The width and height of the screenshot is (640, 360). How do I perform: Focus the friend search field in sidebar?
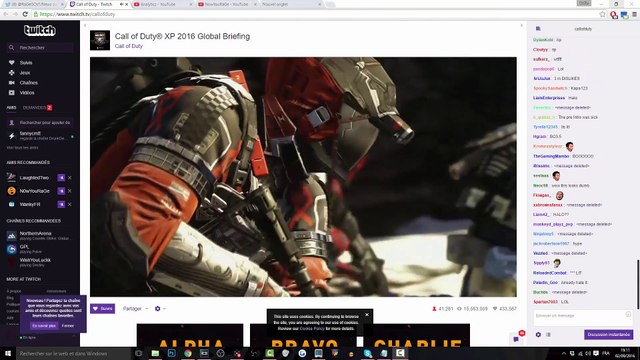[40, 122]
